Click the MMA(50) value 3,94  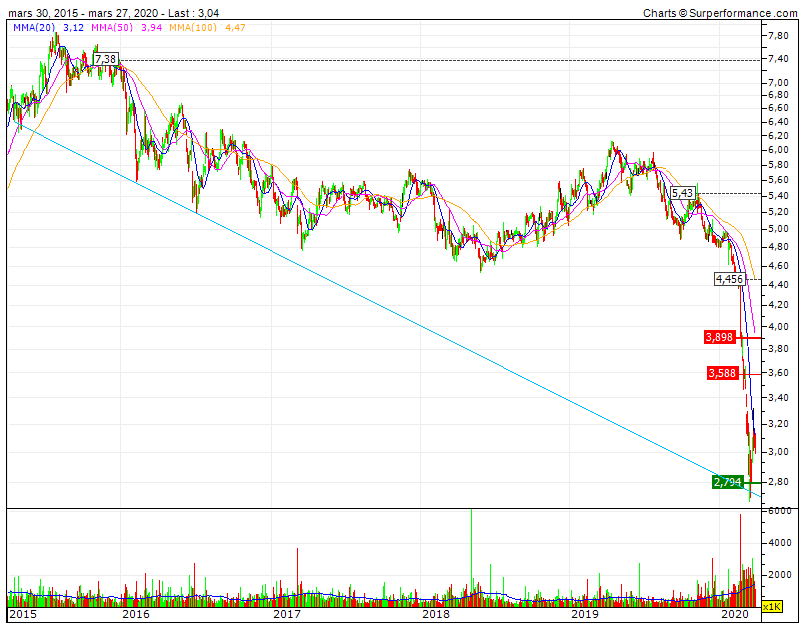pos(151,27)
